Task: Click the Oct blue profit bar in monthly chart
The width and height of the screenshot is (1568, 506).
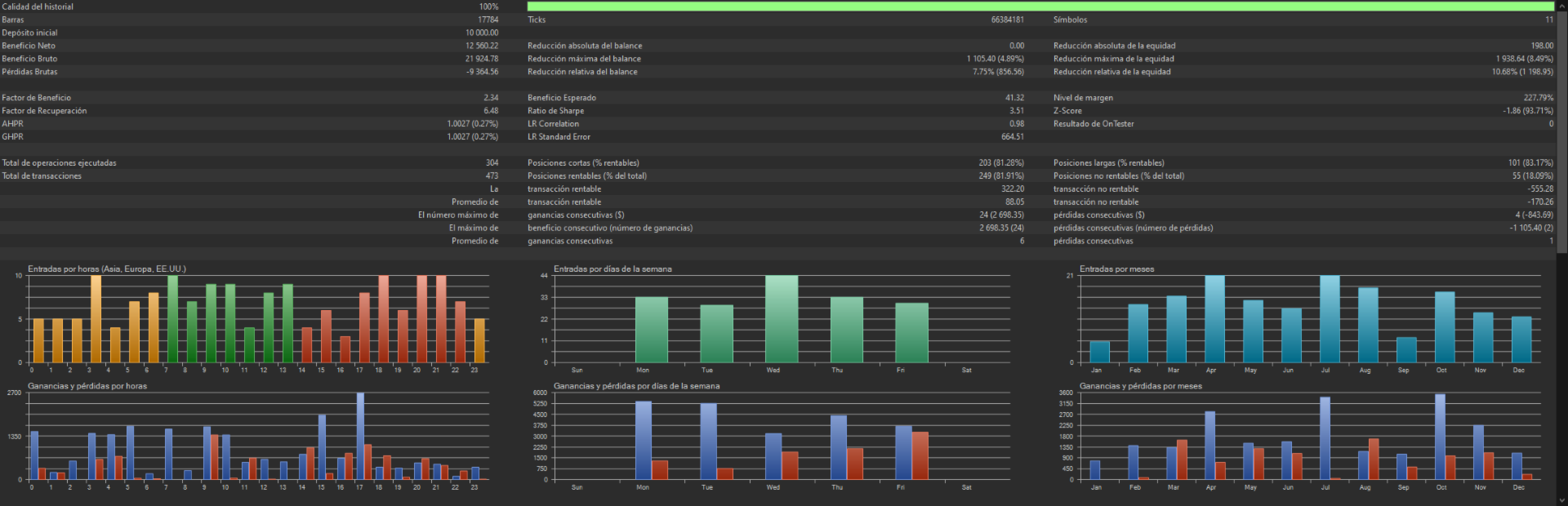Action: coord(1440,437)
